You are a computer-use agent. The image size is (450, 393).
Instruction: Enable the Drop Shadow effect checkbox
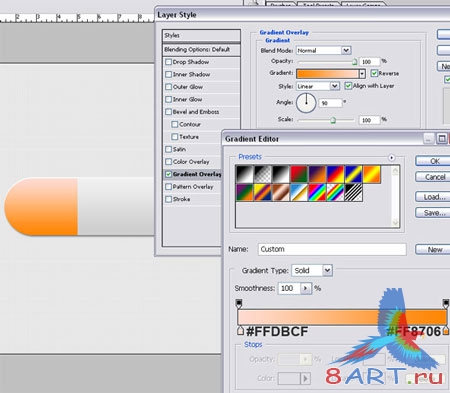(x=169, y=62)
